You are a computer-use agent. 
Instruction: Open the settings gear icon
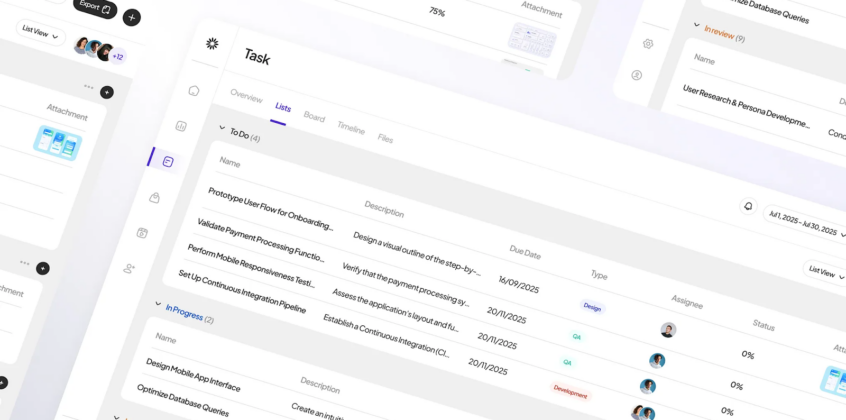(648, 44)
